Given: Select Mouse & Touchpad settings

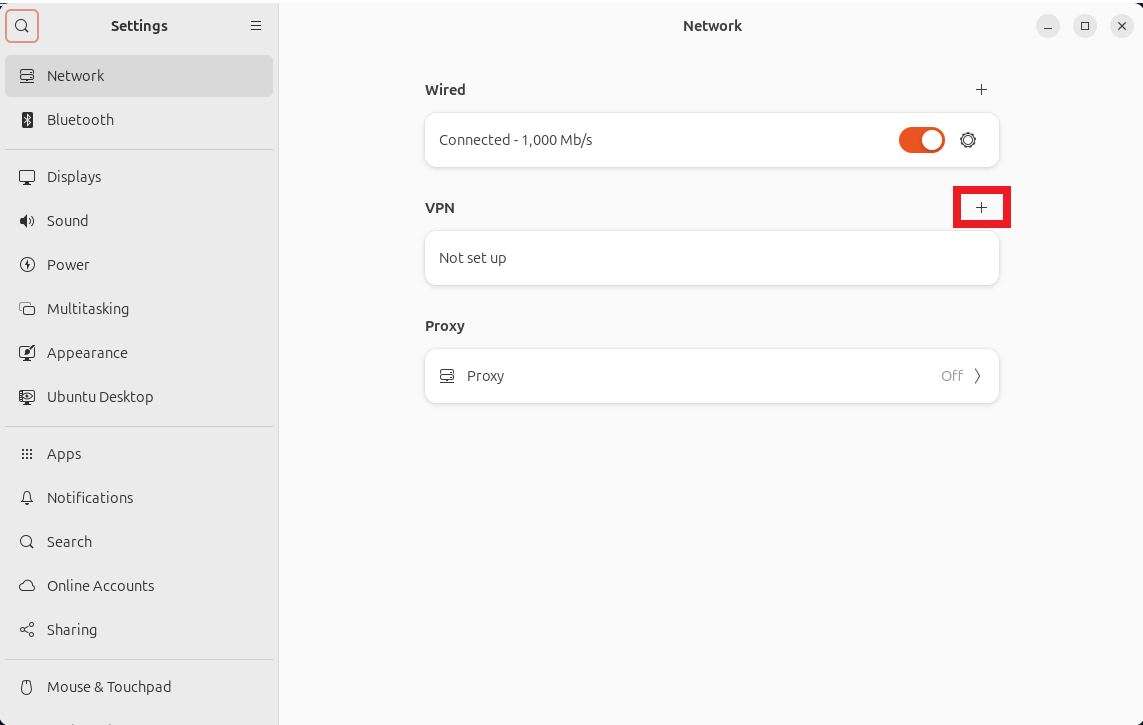Looking at the screenshot, I should coord(108,687).
